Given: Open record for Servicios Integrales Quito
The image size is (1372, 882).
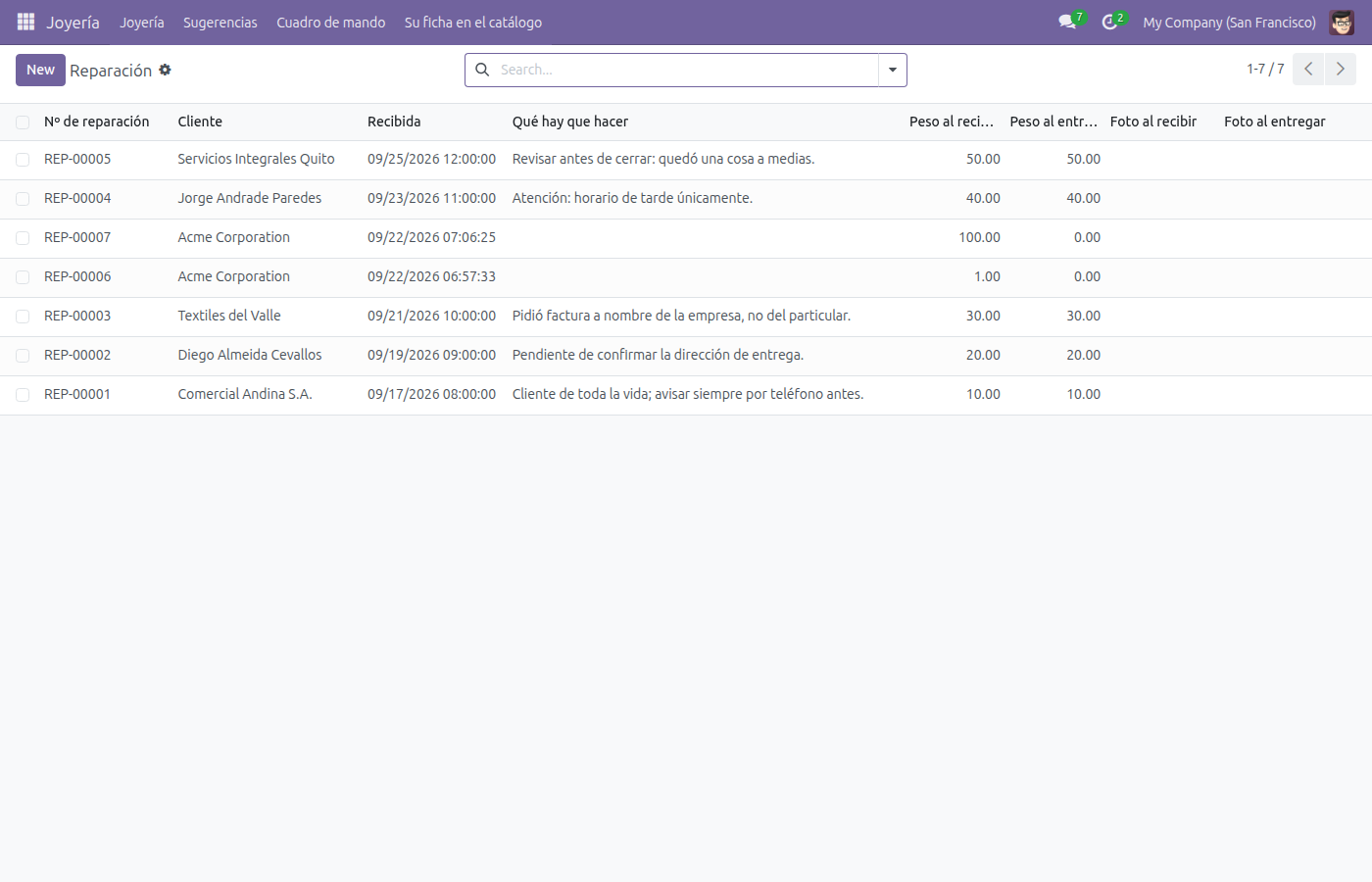Looking at the screenshot, I should click(256, 159).
